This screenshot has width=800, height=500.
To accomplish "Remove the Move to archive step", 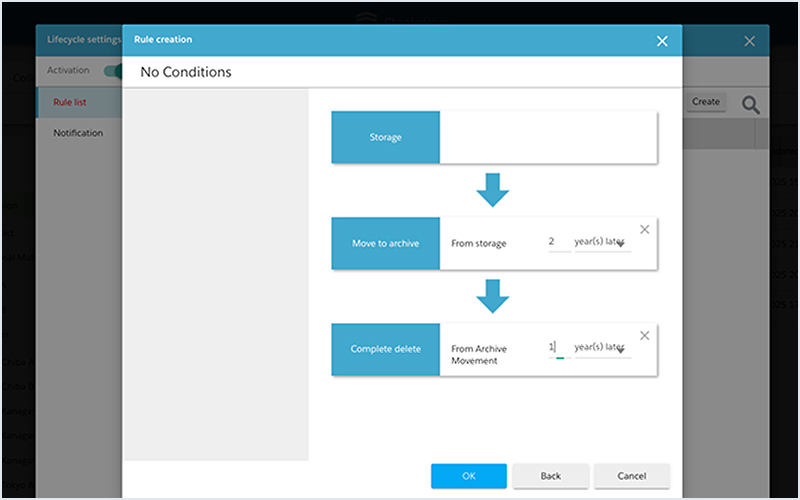I will tap(644, 230).
